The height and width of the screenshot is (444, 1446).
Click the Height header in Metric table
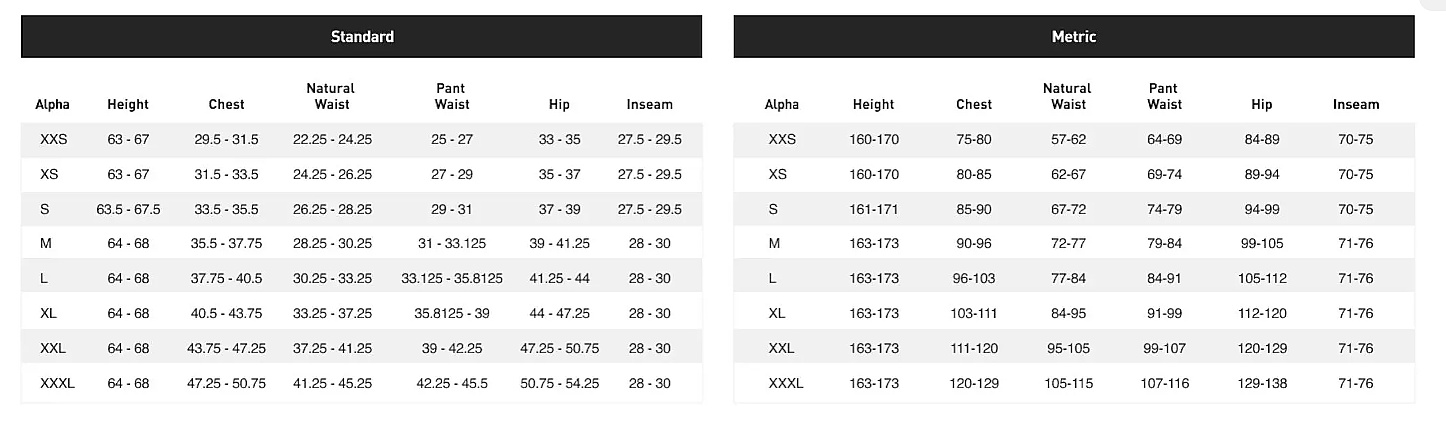(874, 104)
